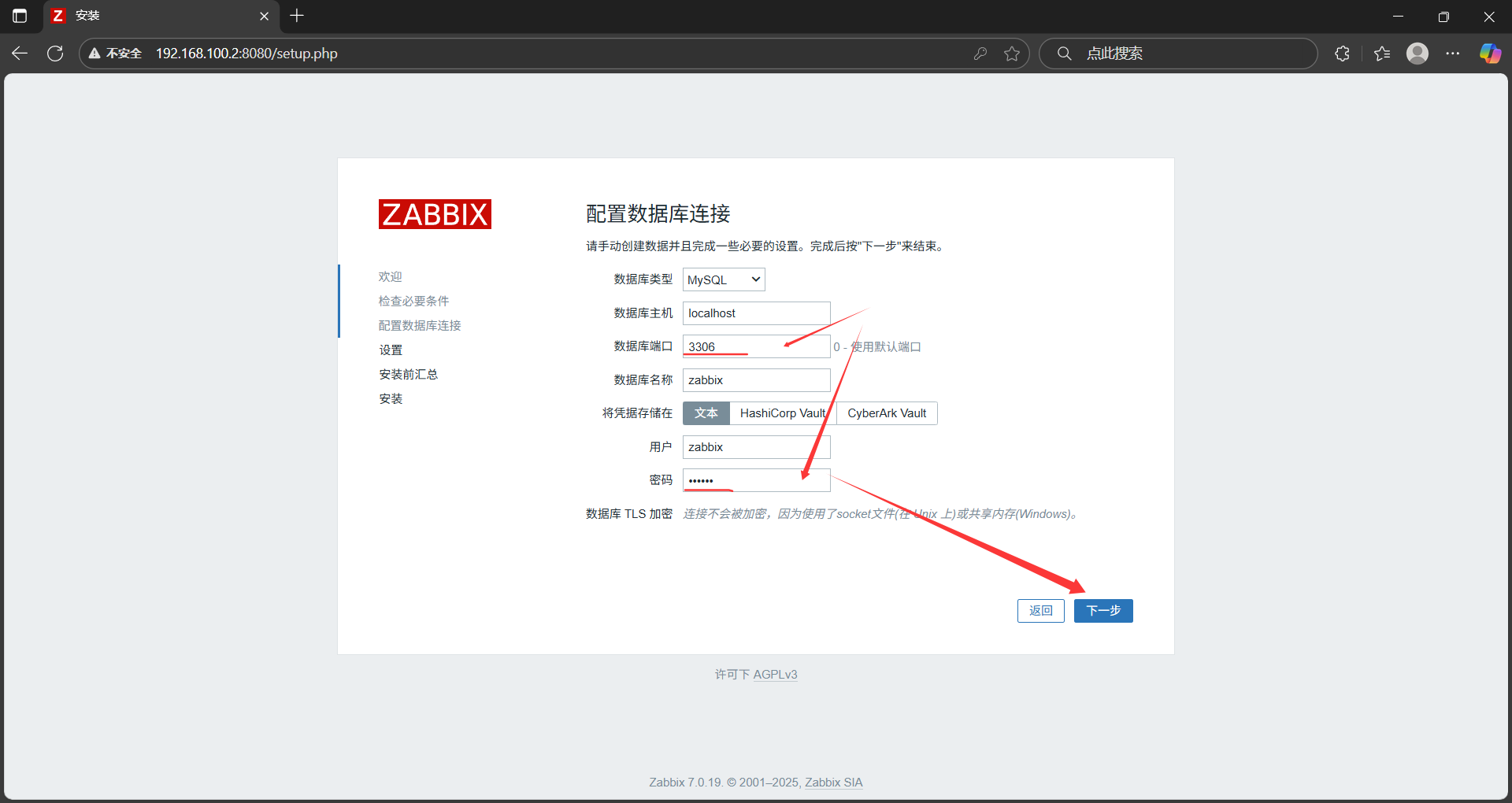Select the 安装 sidebar step
Image resolution: width=1512 pixels, height=803 pixels.
391,399
